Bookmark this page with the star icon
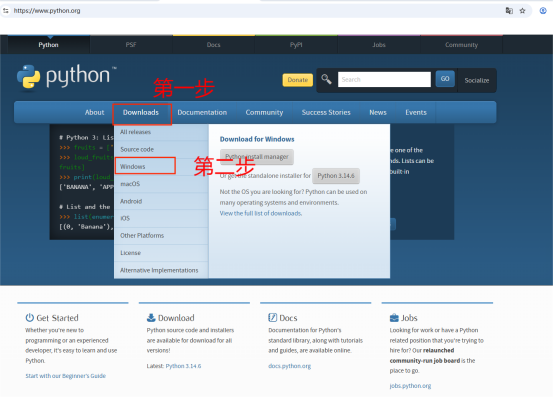Screen dimensions: 553x398 click(522, 11)
